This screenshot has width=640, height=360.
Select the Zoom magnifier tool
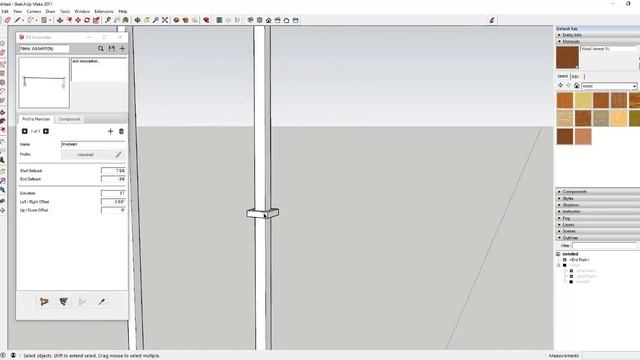point(156,20)
